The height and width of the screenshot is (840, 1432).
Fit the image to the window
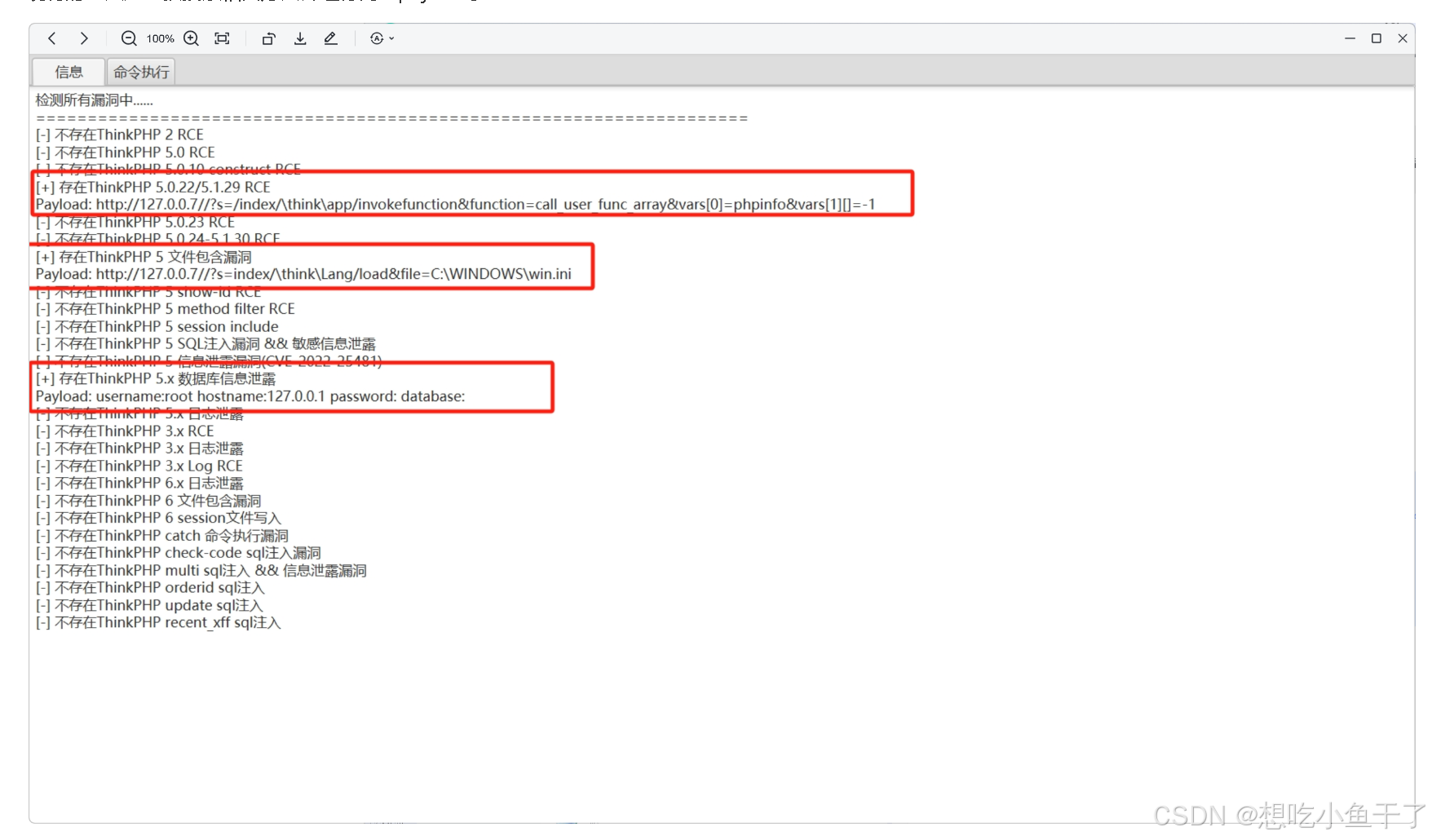click(222, 38)
